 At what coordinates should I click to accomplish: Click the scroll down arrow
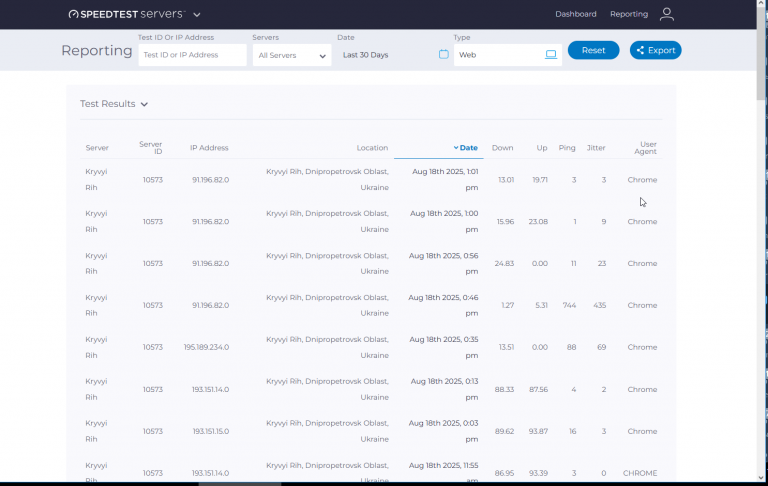point(761,478)
